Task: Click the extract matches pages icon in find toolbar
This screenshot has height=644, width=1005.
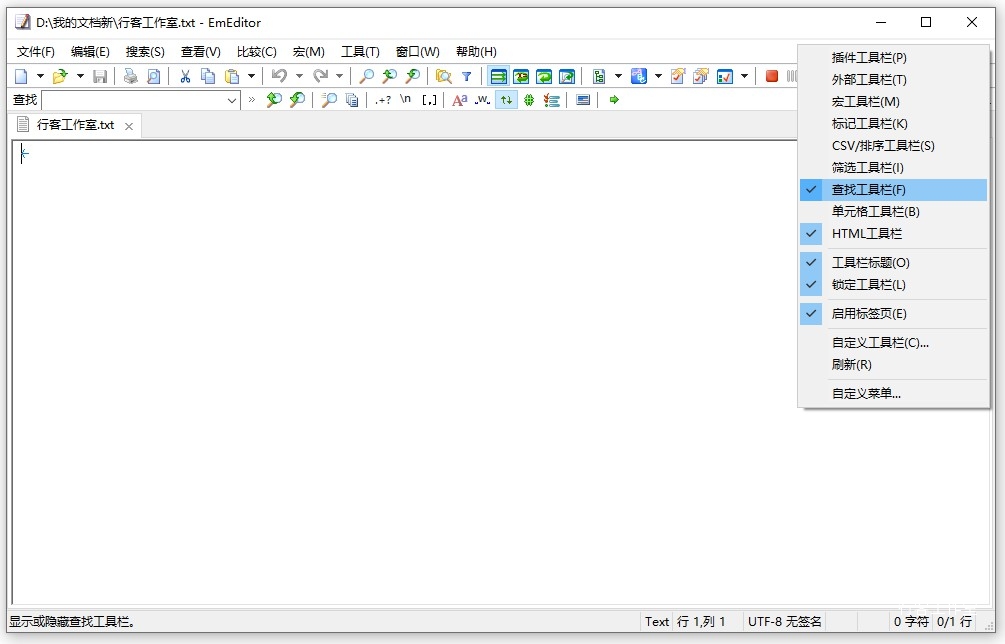Action: point(352,100)
